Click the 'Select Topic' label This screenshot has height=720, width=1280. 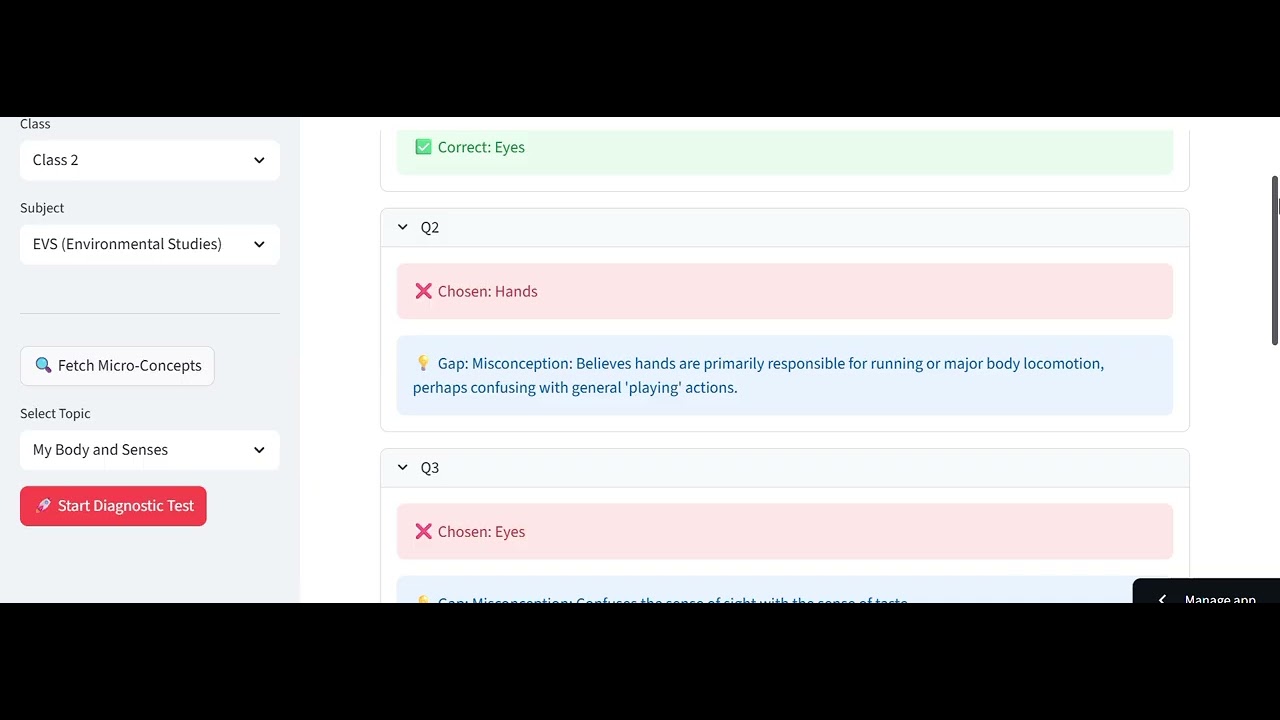pos(55,413)
